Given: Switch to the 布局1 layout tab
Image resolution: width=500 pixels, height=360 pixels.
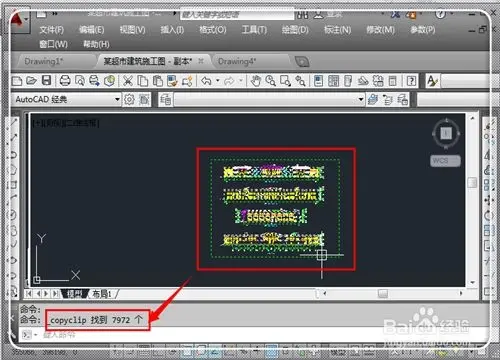Looking at the screenshot, I should tap(102, 294).
